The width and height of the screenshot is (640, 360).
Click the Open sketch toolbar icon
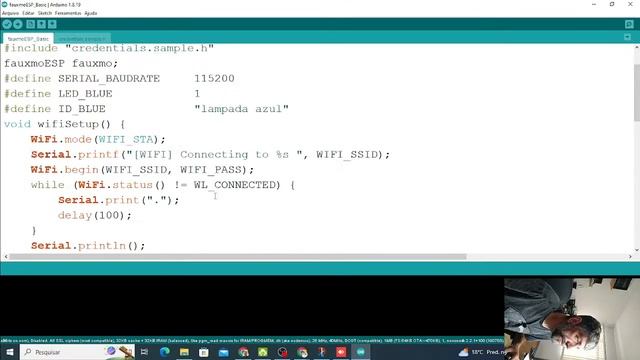point(41,24)
